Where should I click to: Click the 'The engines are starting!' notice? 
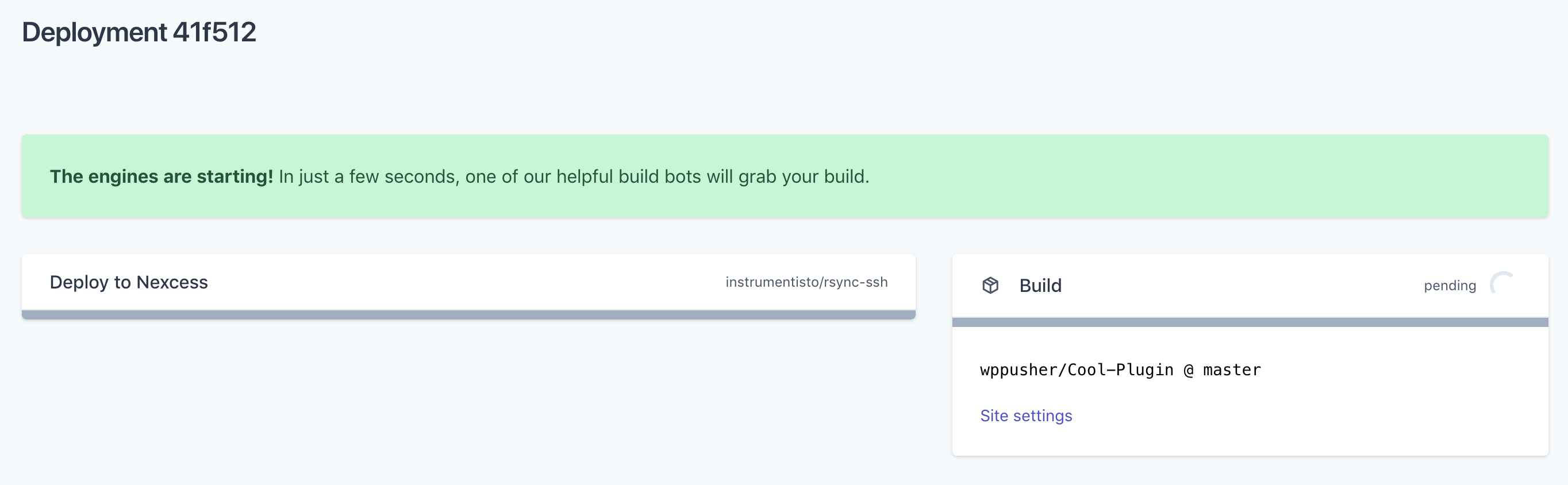click(785, 176)
